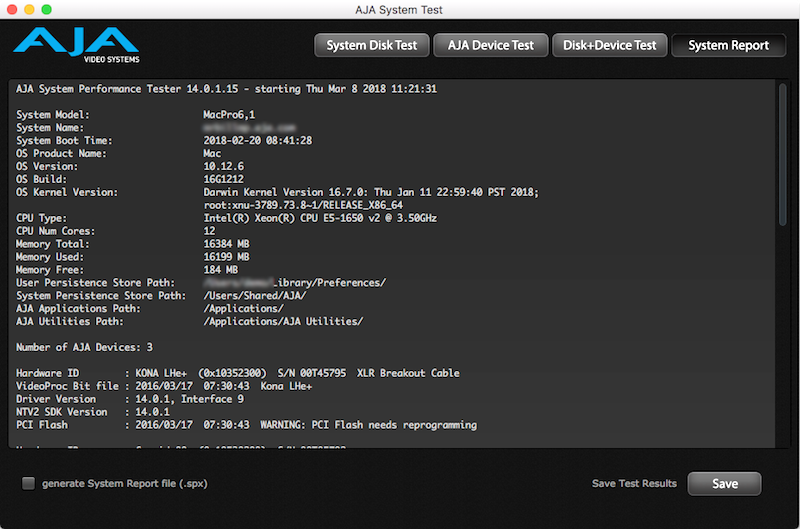This screenshot has height=529, width=800.
Task: Show the System Report tab
Action: pyautogui.click(x=728, y=45)
